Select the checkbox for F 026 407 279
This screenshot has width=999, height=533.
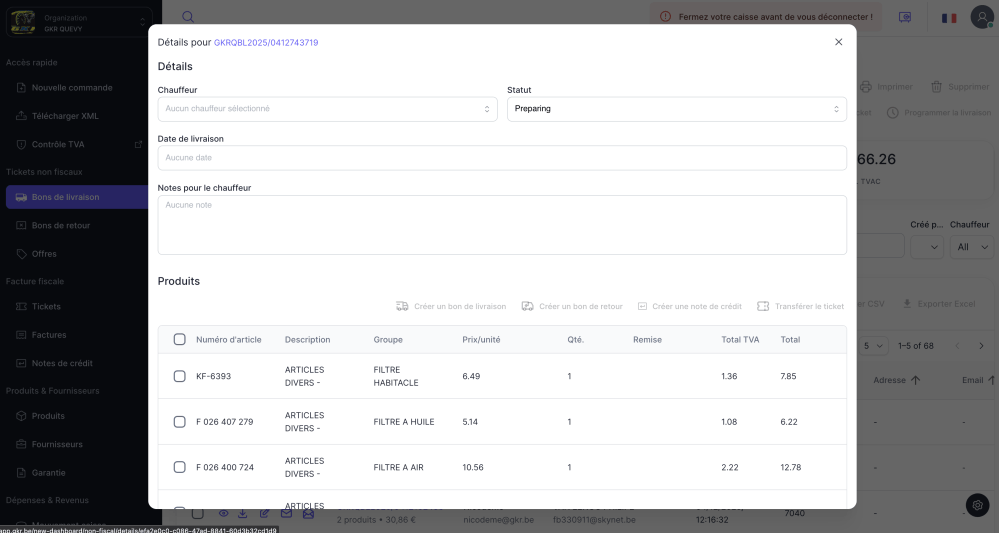click(x=180, y=422)
